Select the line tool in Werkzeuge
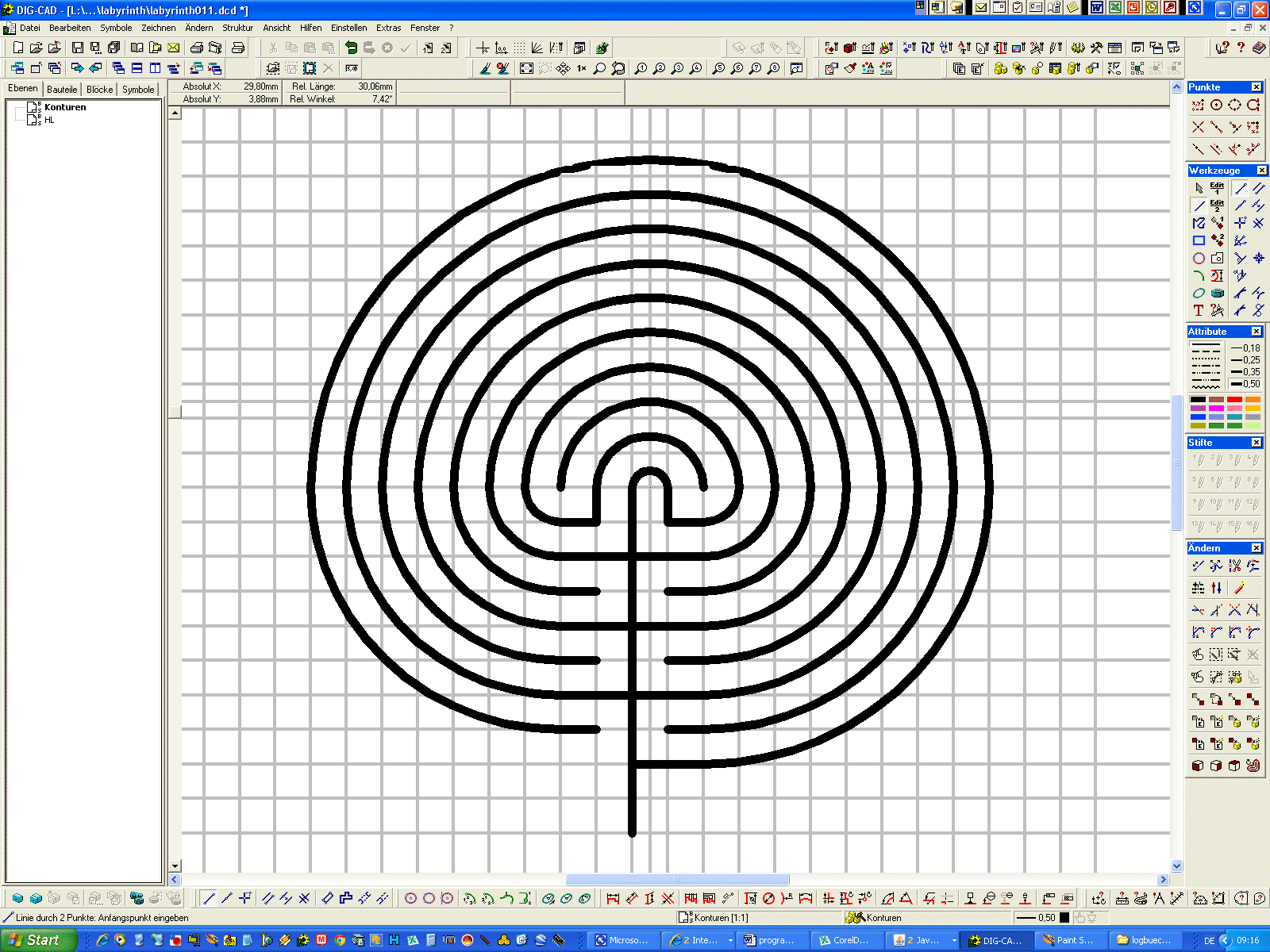 1199,205
